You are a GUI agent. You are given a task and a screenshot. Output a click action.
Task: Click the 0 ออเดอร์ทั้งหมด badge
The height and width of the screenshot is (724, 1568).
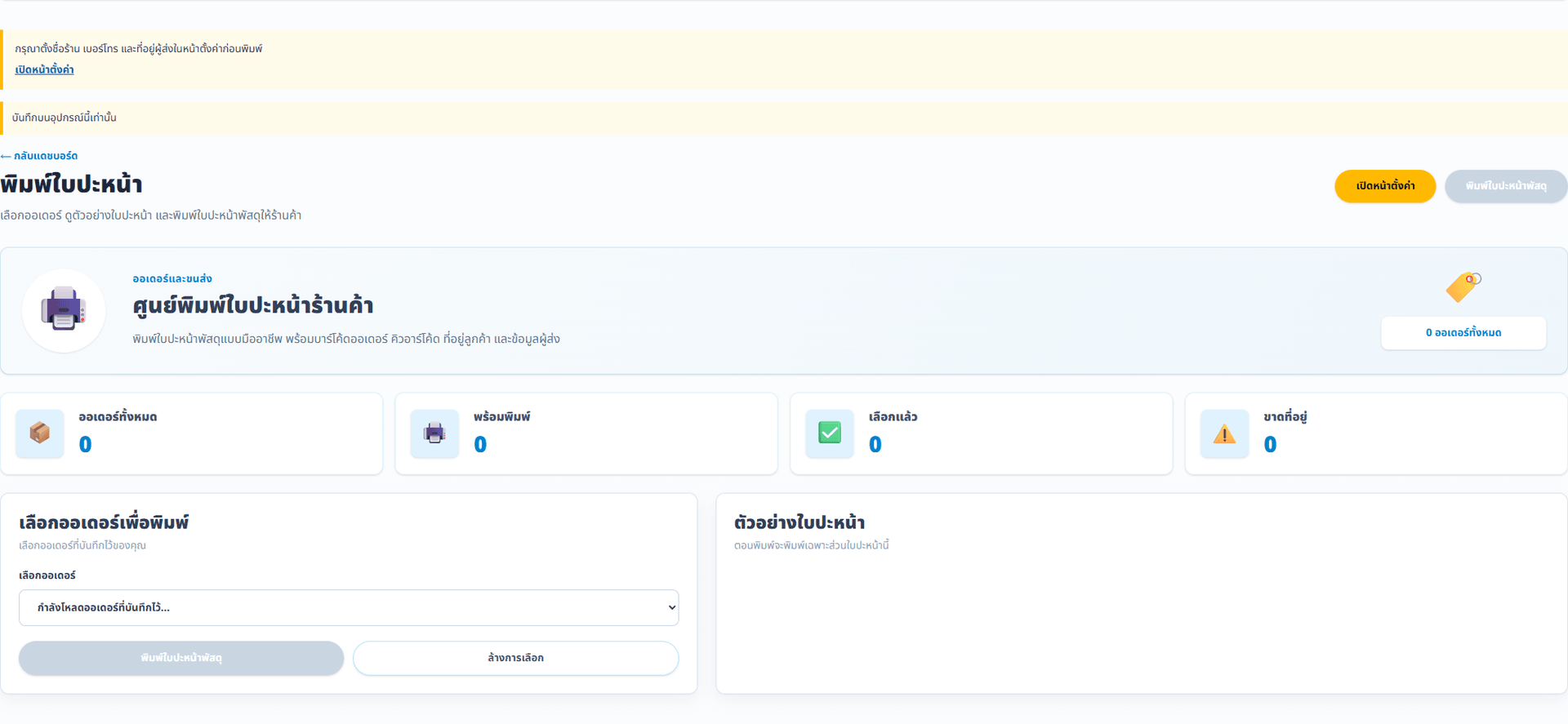click(1463, 333)
